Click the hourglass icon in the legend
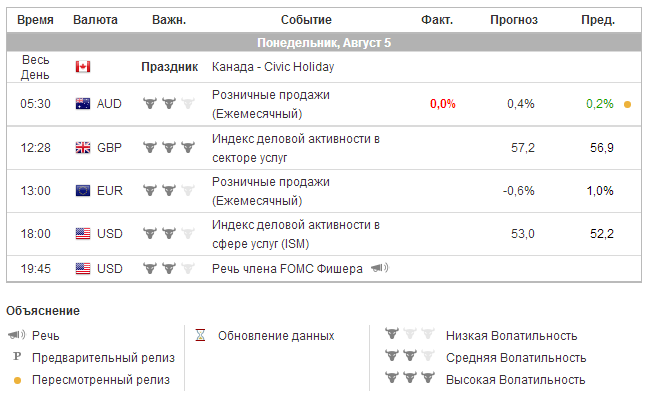 point(200,336)
